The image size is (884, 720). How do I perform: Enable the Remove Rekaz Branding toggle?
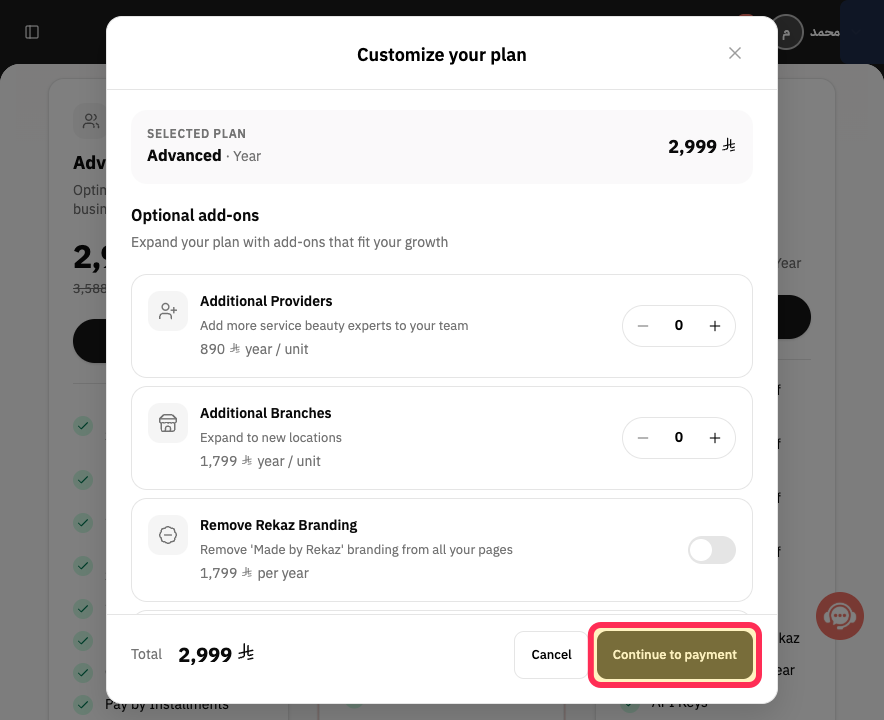pyautogui.click(x=711, y=550)
